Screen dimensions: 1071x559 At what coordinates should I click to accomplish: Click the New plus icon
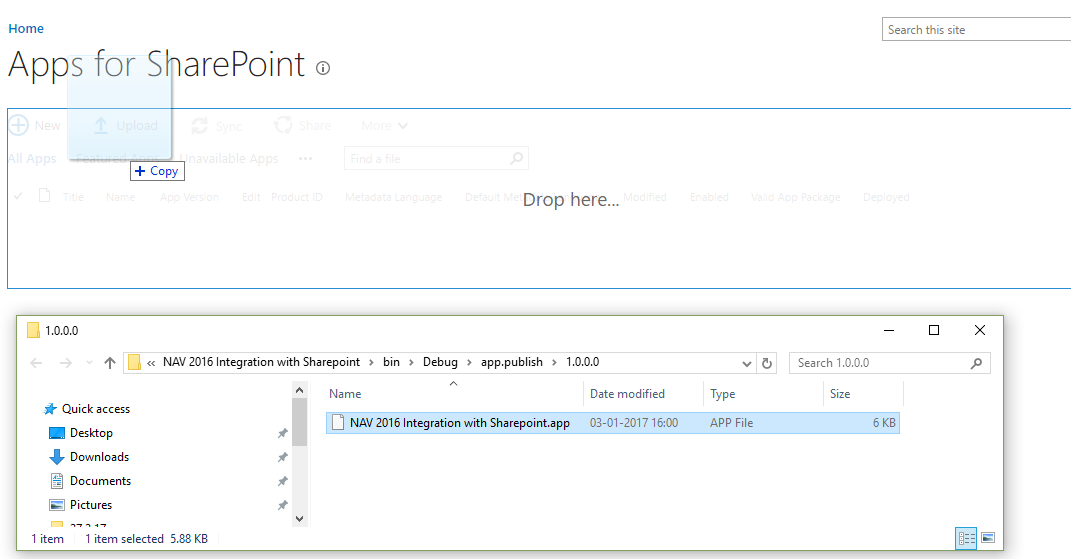click(x=18, y=125)
